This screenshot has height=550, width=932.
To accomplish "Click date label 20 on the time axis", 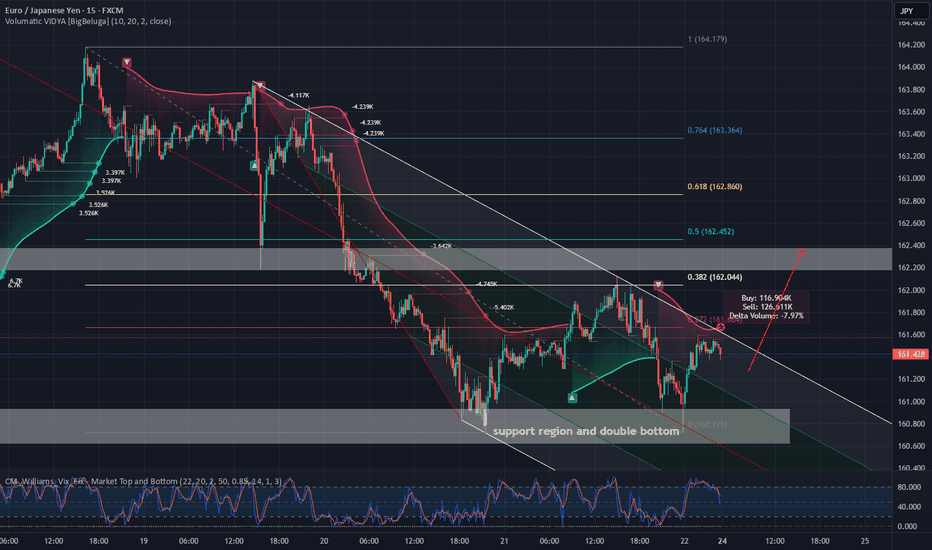I will pos(324,541).
